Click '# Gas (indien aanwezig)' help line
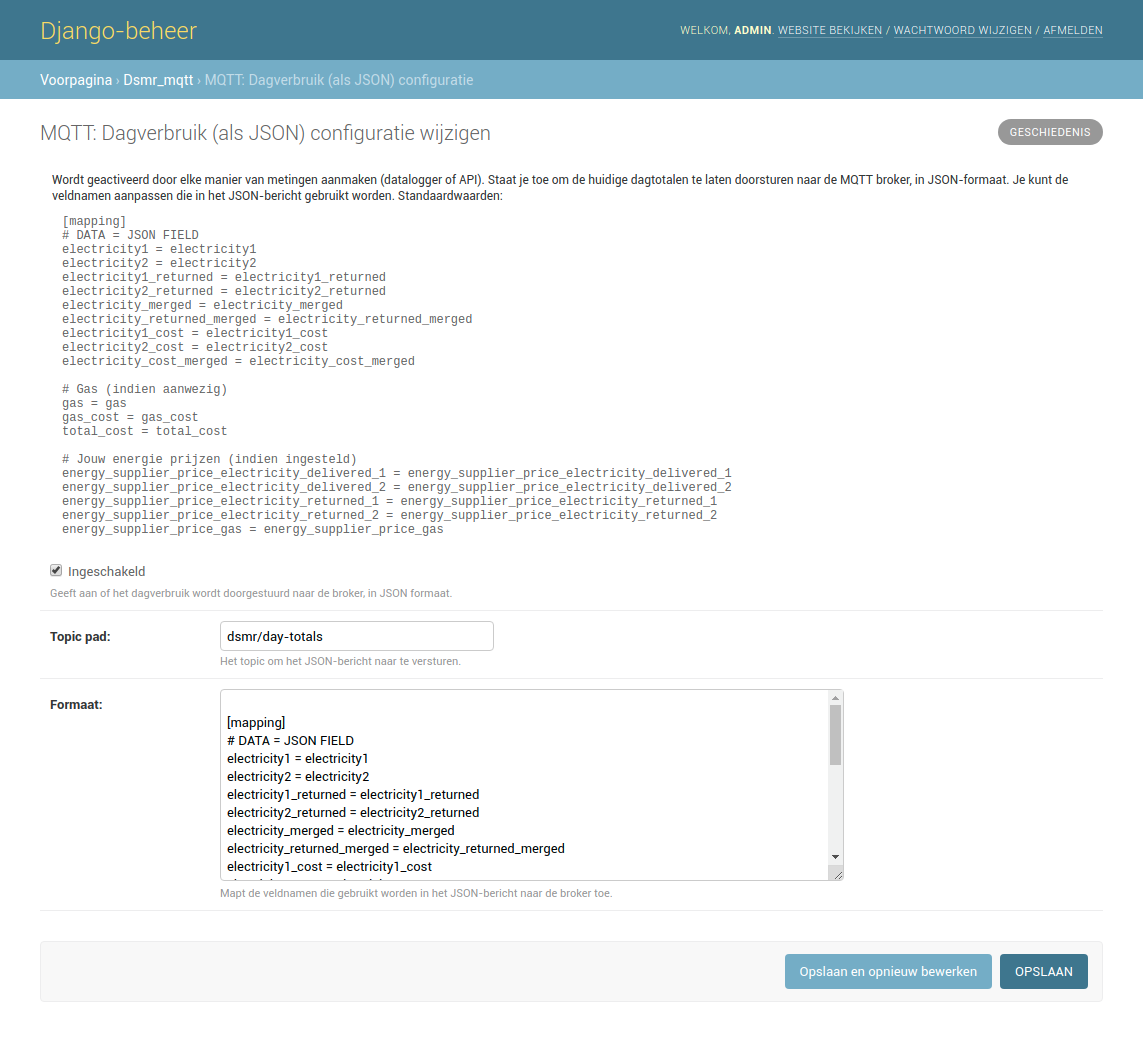The width and height of the screenshot is (1143, 1062). pos(144,389)
